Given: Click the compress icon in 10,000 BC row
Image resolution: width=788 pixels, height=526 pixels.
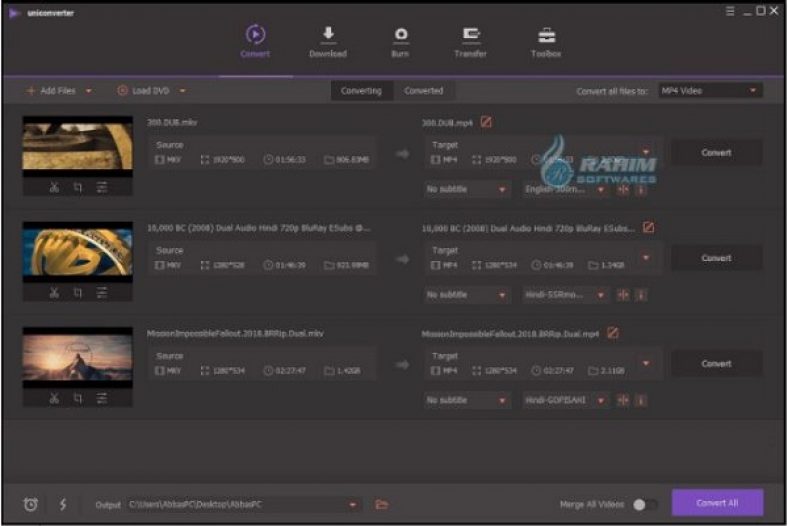Looking at the screenshot, I should pyautogui.click(x=623, y=295).
